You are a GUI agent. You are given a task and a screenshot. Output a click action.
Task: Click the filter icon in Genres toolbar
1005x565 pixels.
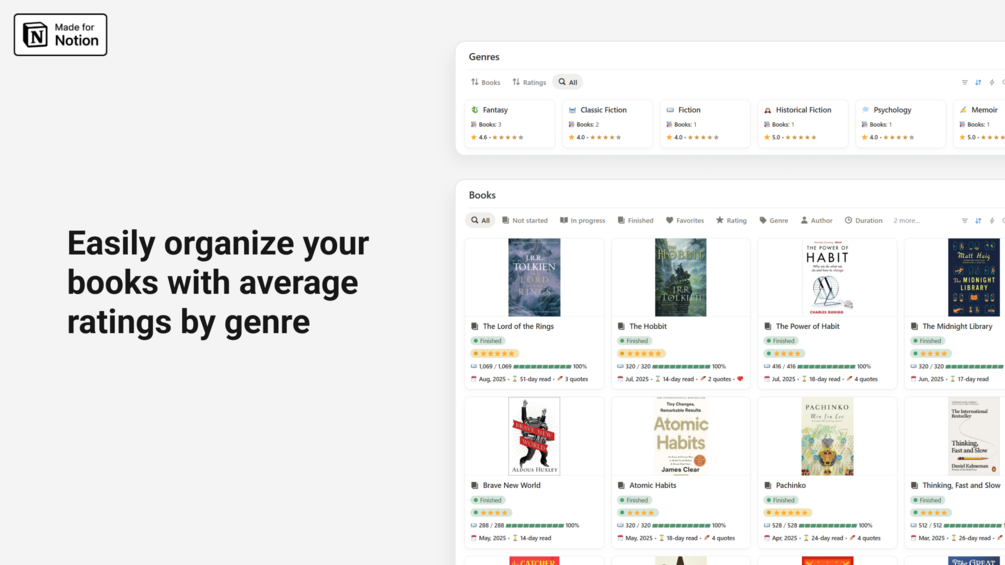(x=965, y=82)
